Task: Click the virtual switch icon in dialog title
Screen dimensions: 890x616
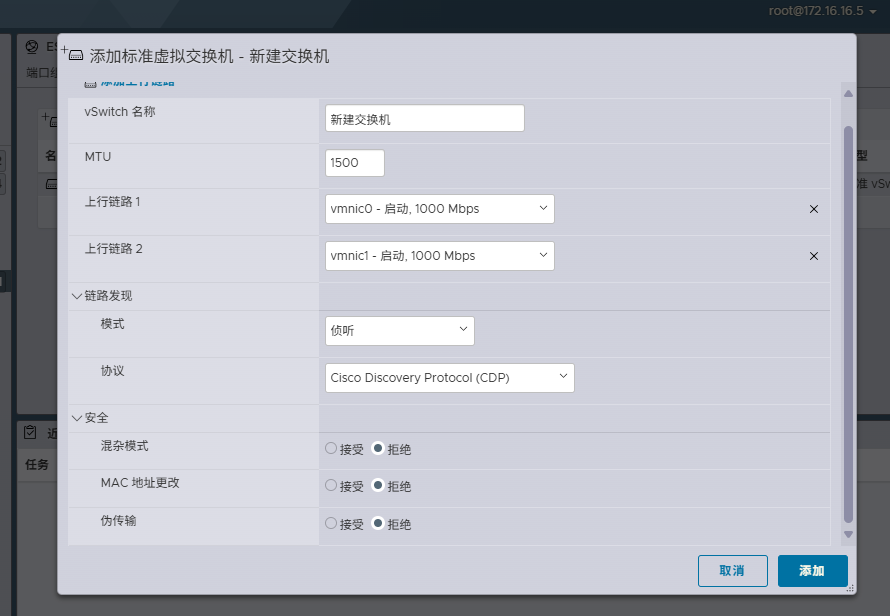Action: pyautogui.click(x=76, y=57)
